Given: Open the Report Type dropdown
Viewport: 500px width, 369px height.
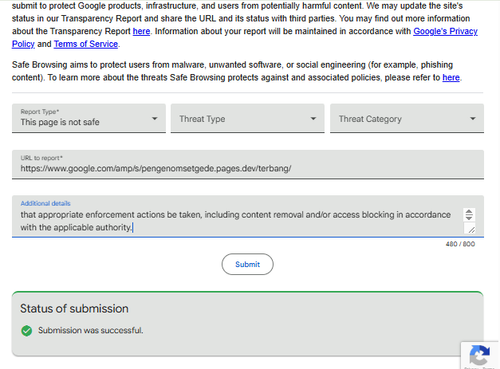Looking at the screenshot, I should tap(89, 118).
